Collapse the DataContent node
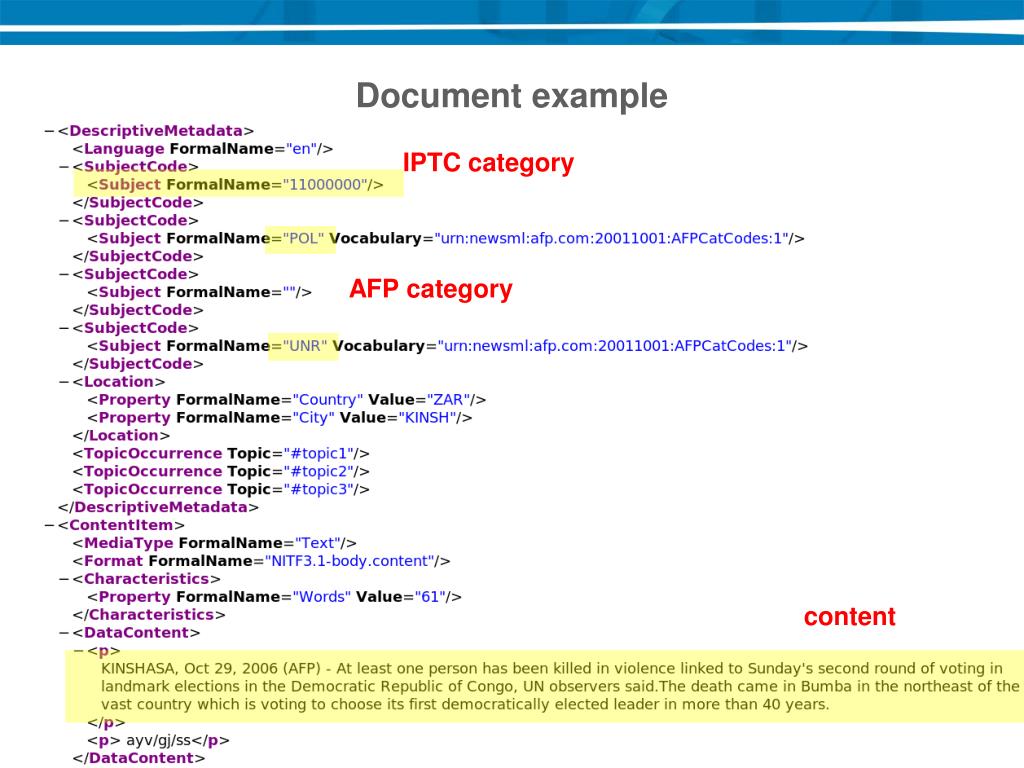This screenshot has width=1024, height=768. click(63, 633)
